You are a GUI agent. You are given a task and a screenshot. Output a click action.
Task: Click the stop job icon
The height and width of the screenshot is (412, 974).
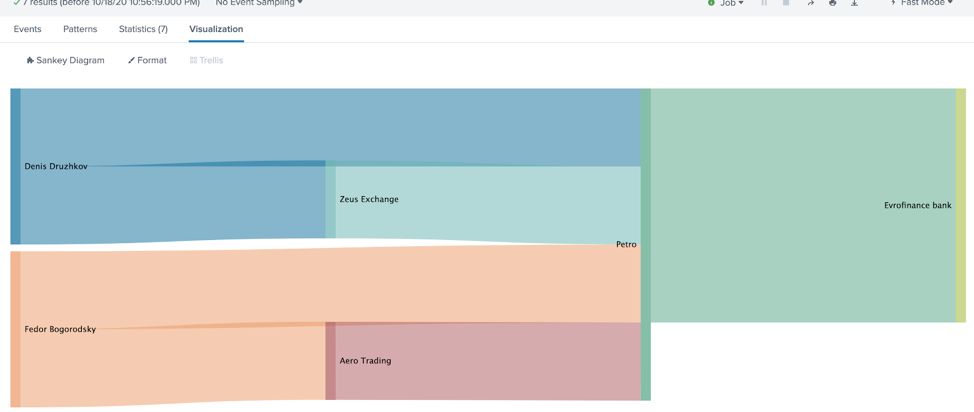click(786, 3)
